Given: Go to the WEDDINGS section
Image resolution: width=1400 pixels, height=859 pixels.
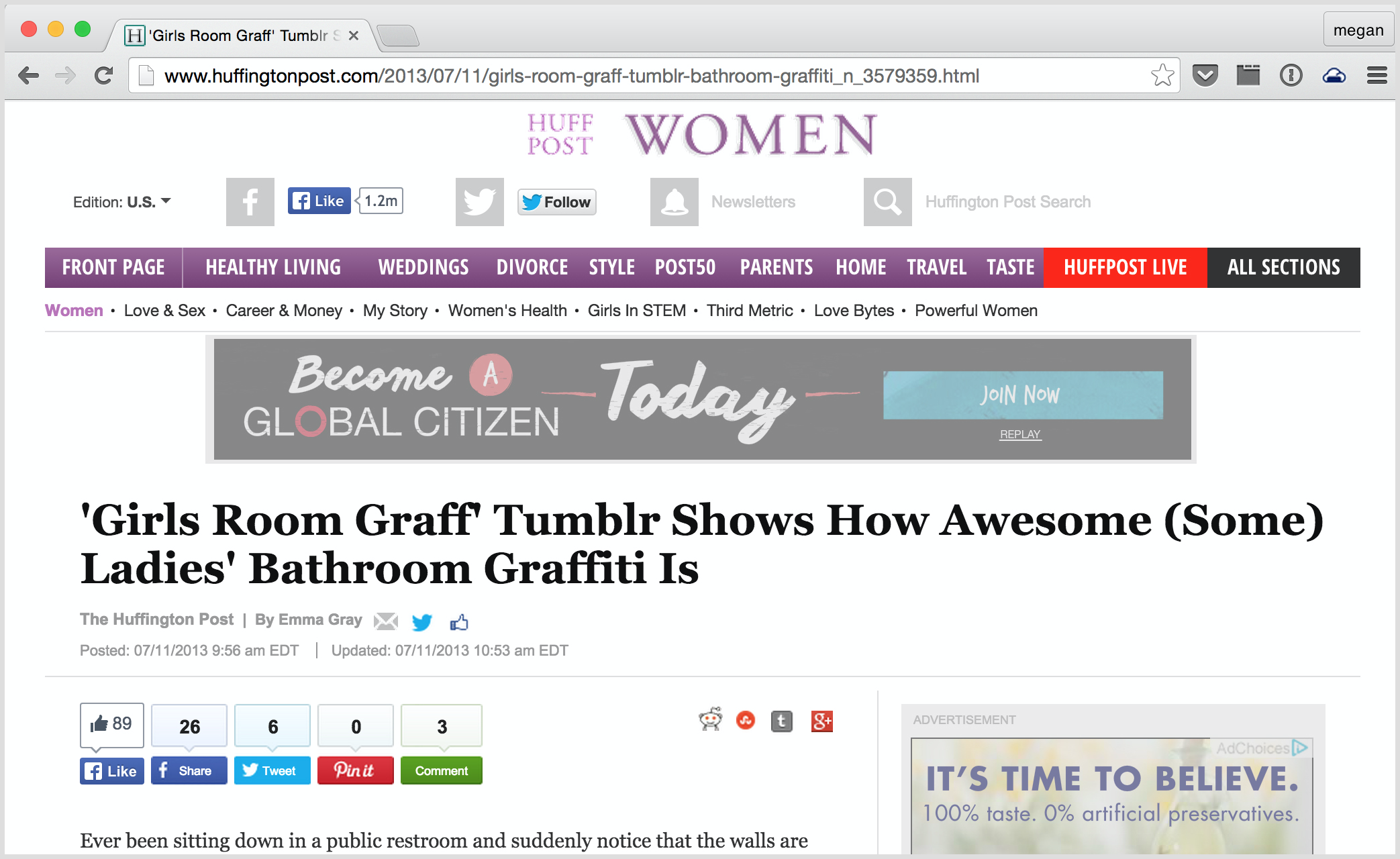Looking at the screenshot, I should tap(423, 268).
